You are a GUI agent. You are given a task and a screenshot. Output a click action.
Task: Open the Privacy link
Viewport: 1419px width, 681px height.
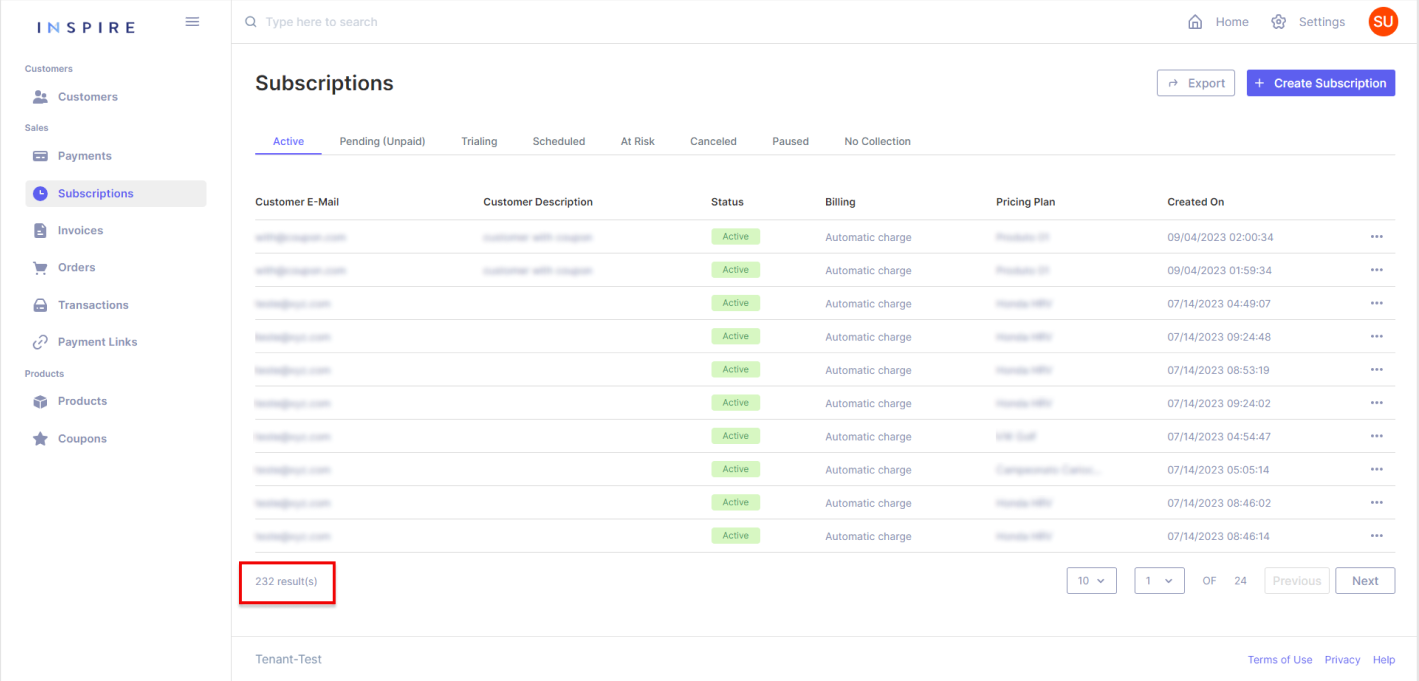click(1342, 660)
